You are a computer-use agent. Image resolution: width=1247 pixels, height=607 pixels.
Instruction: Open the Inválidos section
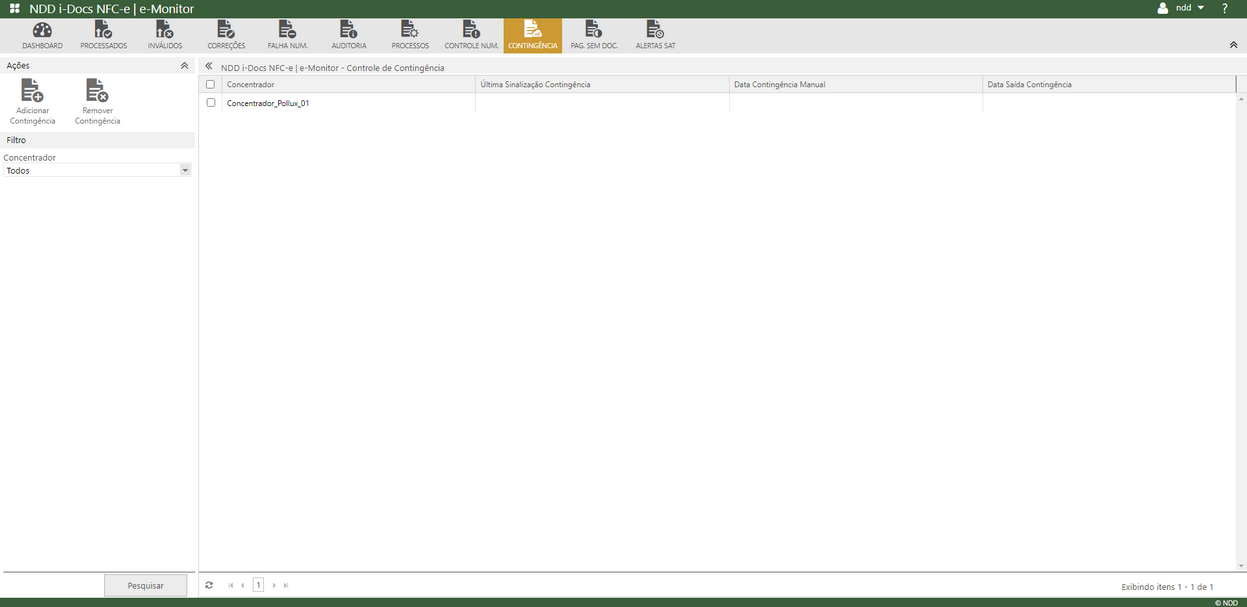(x=163, y=33)
